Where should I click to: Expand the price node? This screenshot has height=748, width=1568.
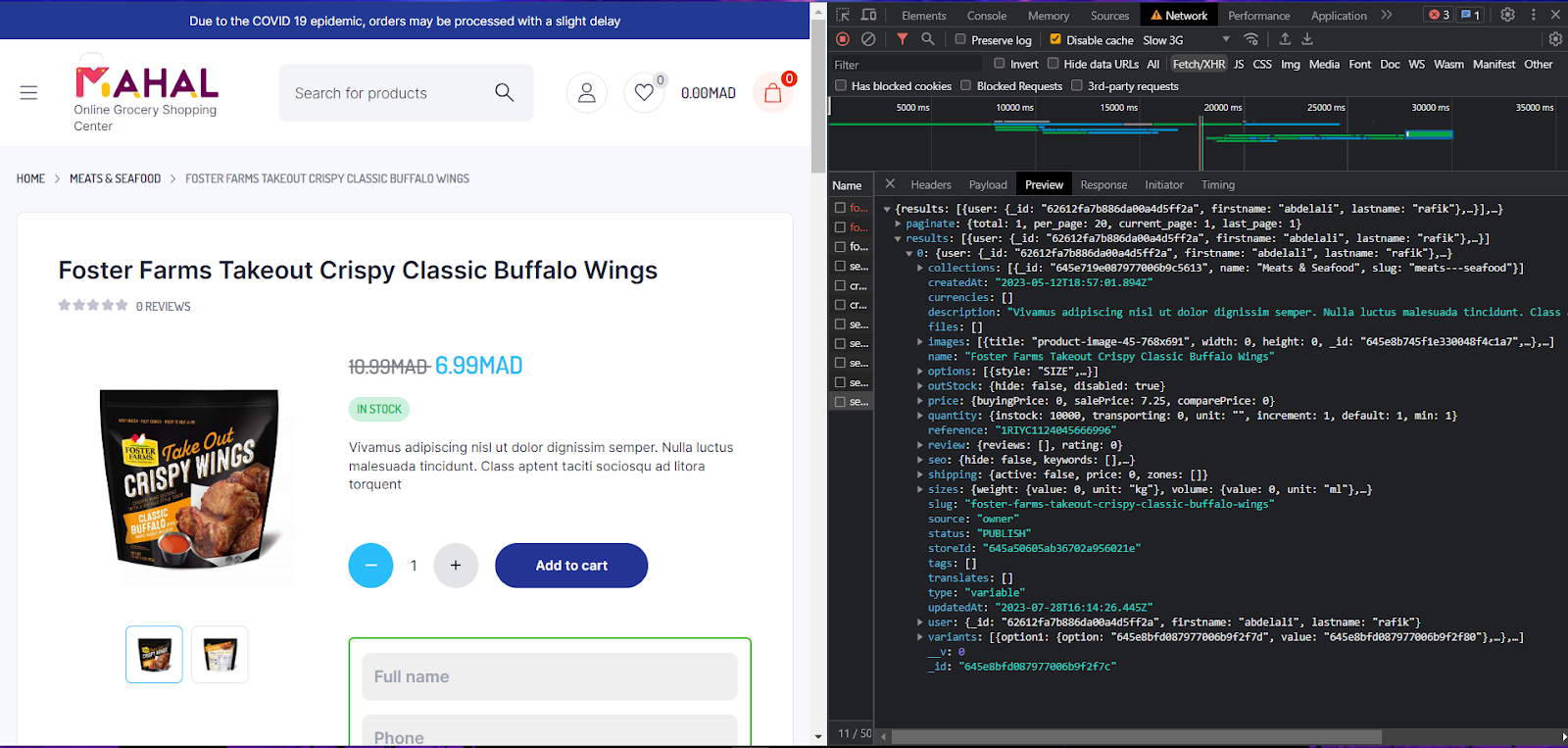click(920, 401)
